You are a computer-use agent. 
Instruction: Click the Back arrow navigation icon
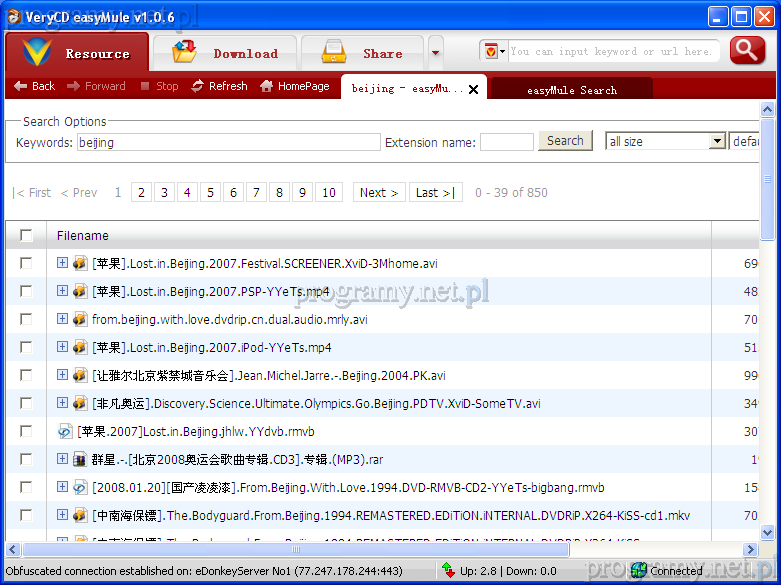point(20,86)
